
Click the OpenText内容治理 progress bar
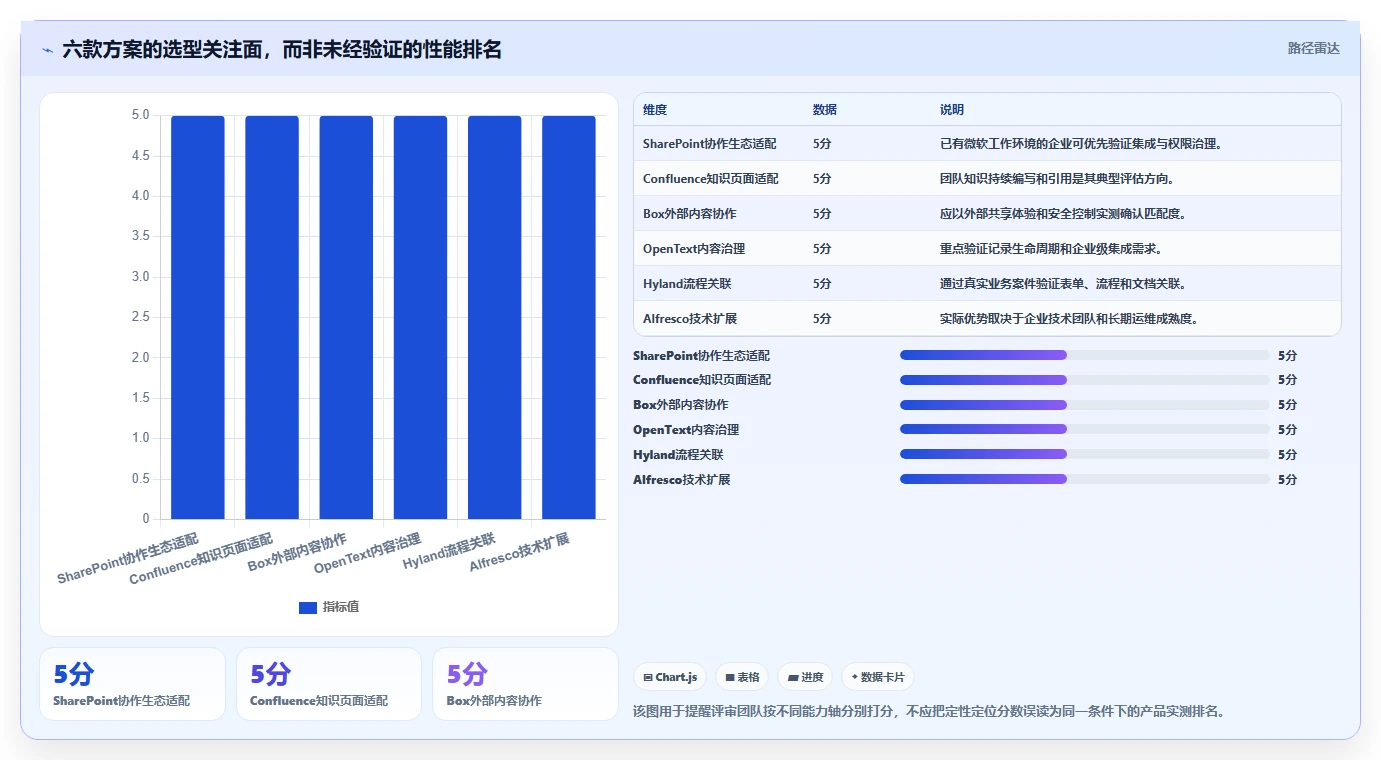pyautogui.click(x=1084, y=429)
